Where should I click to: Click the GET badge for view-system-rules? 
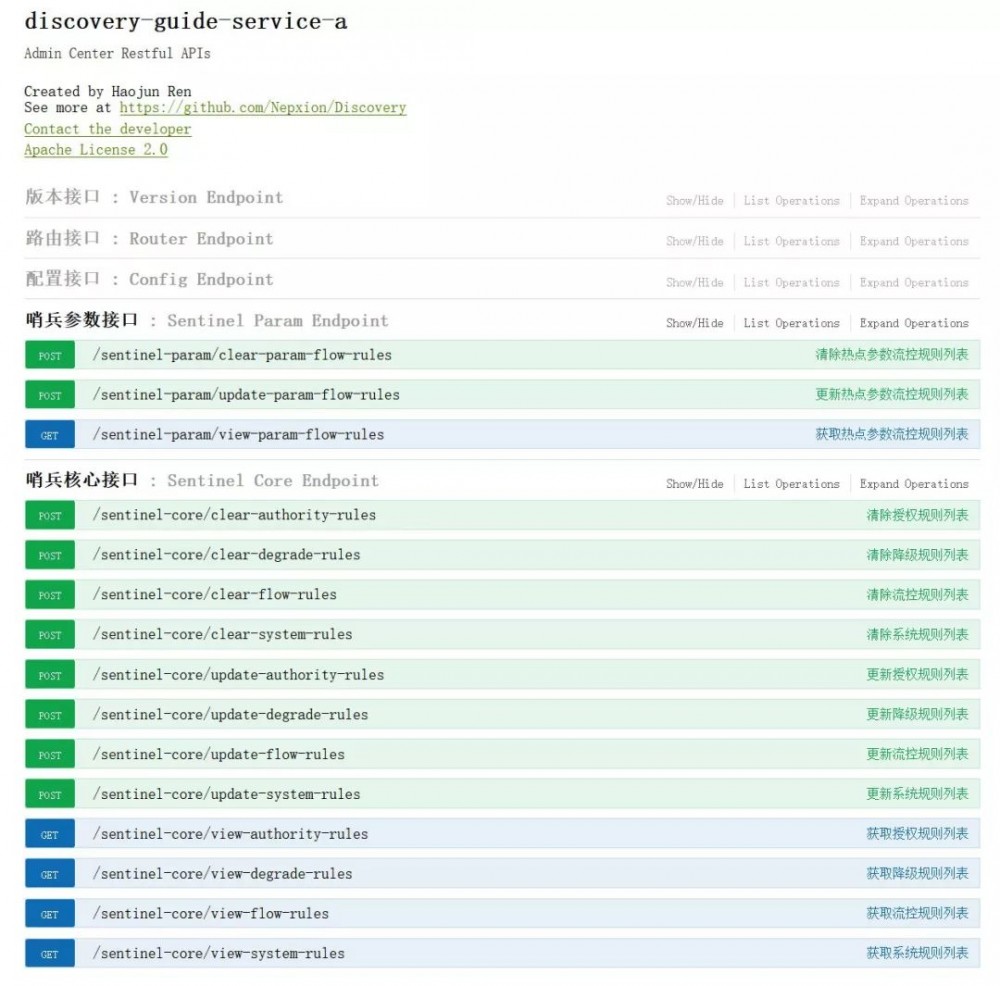tap(49, 953)
